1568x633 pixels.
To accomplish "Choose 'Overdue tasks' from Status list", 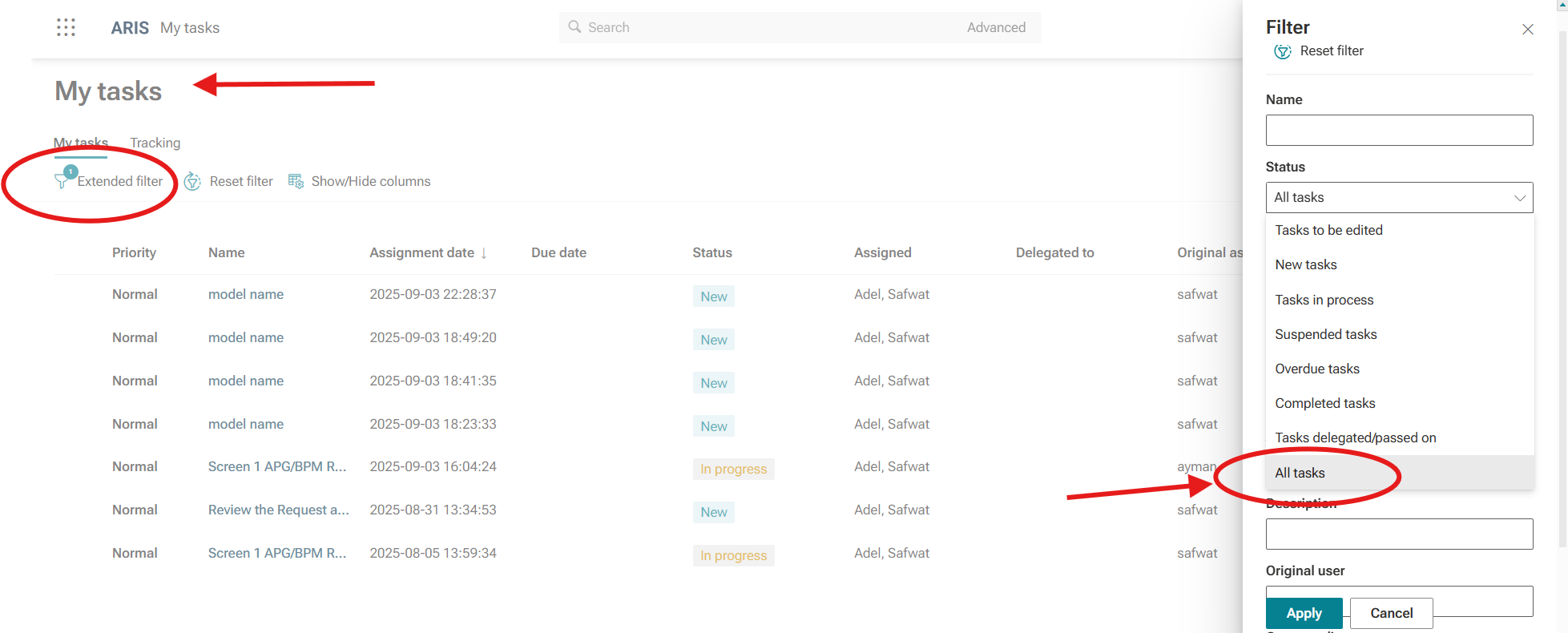I will 1316,369.
